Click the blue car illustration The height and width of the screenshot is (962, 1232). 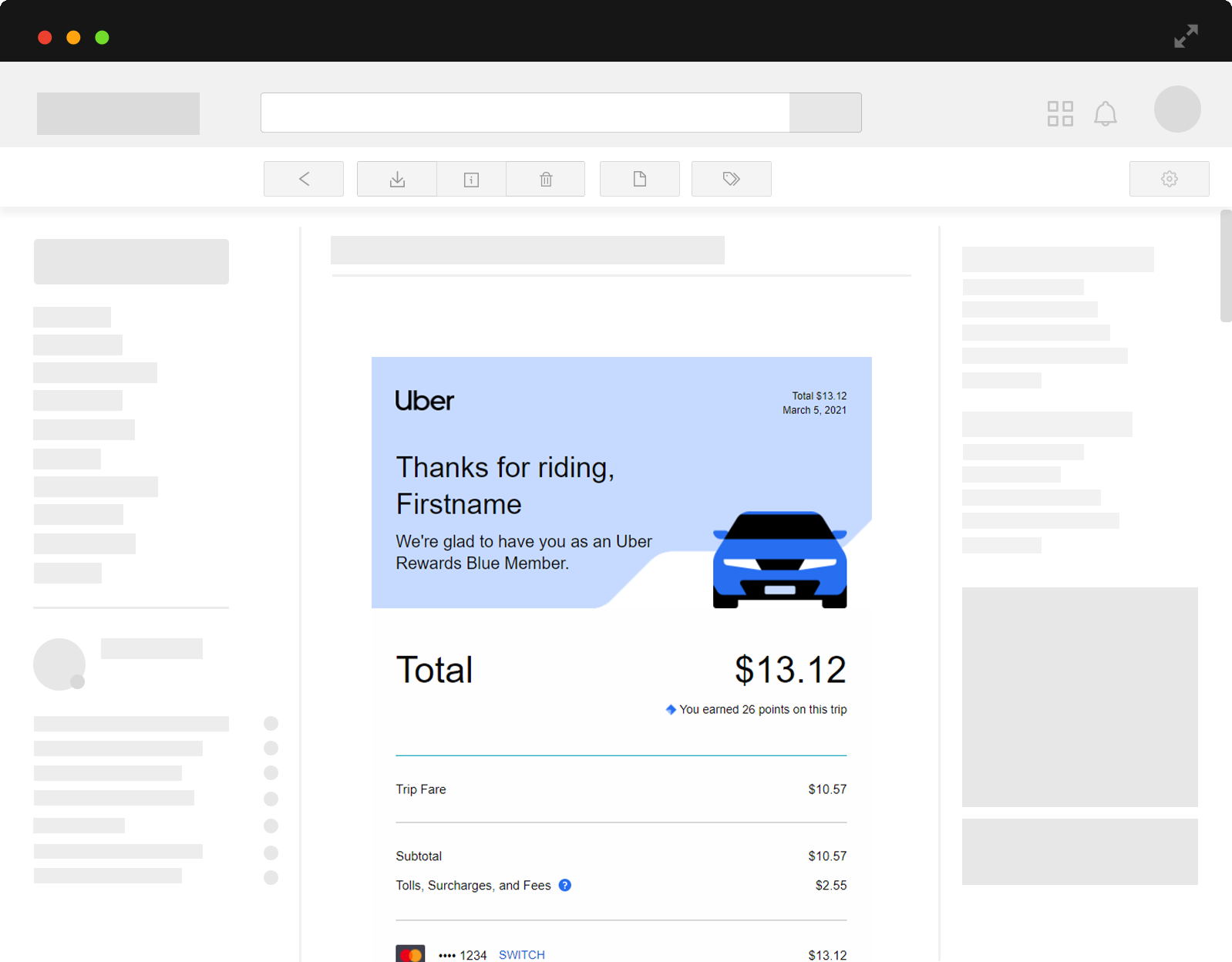[x=779, y=560]
